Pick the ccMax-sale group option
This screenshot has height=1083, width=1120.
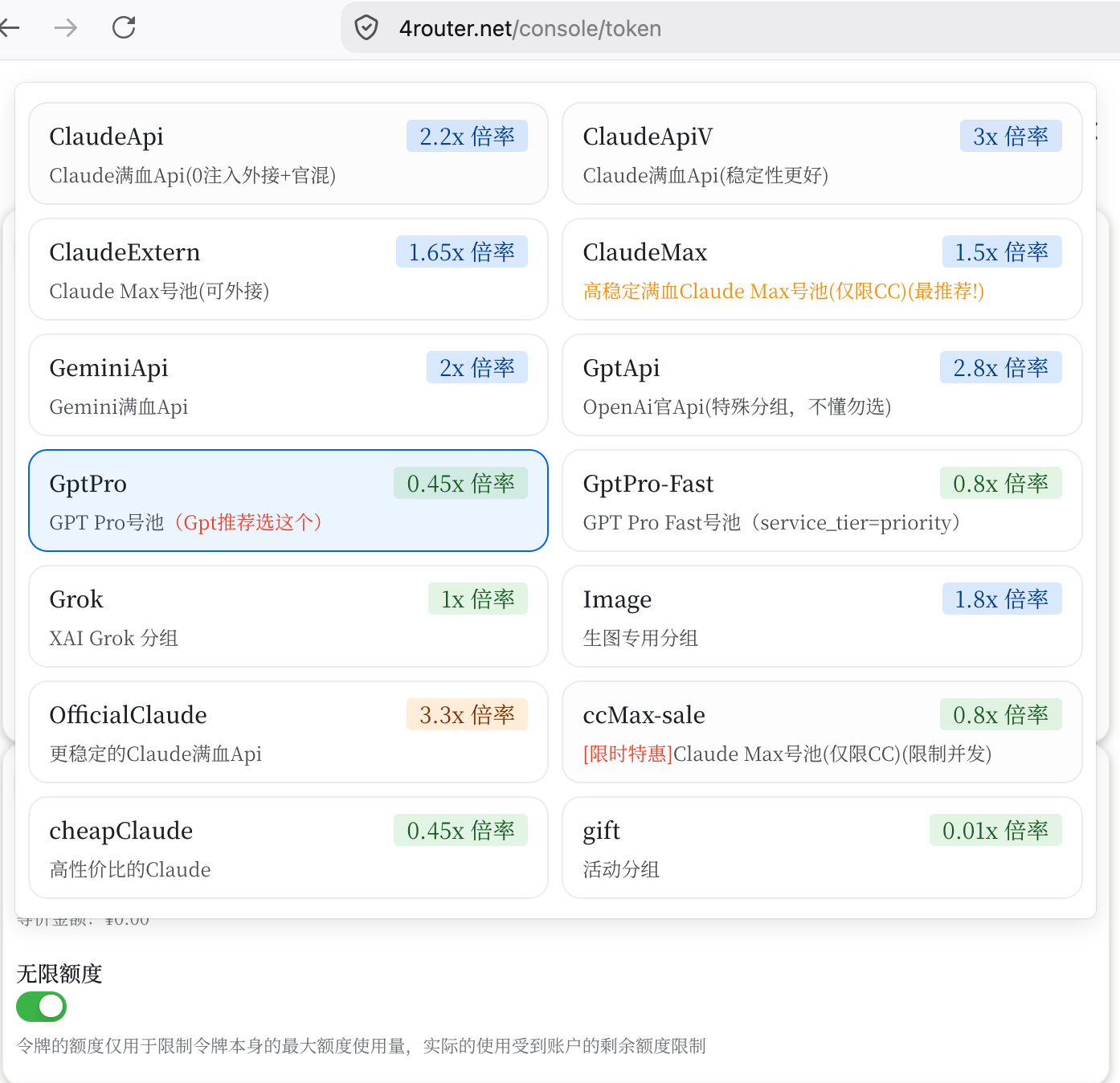[x=822, y=732]
